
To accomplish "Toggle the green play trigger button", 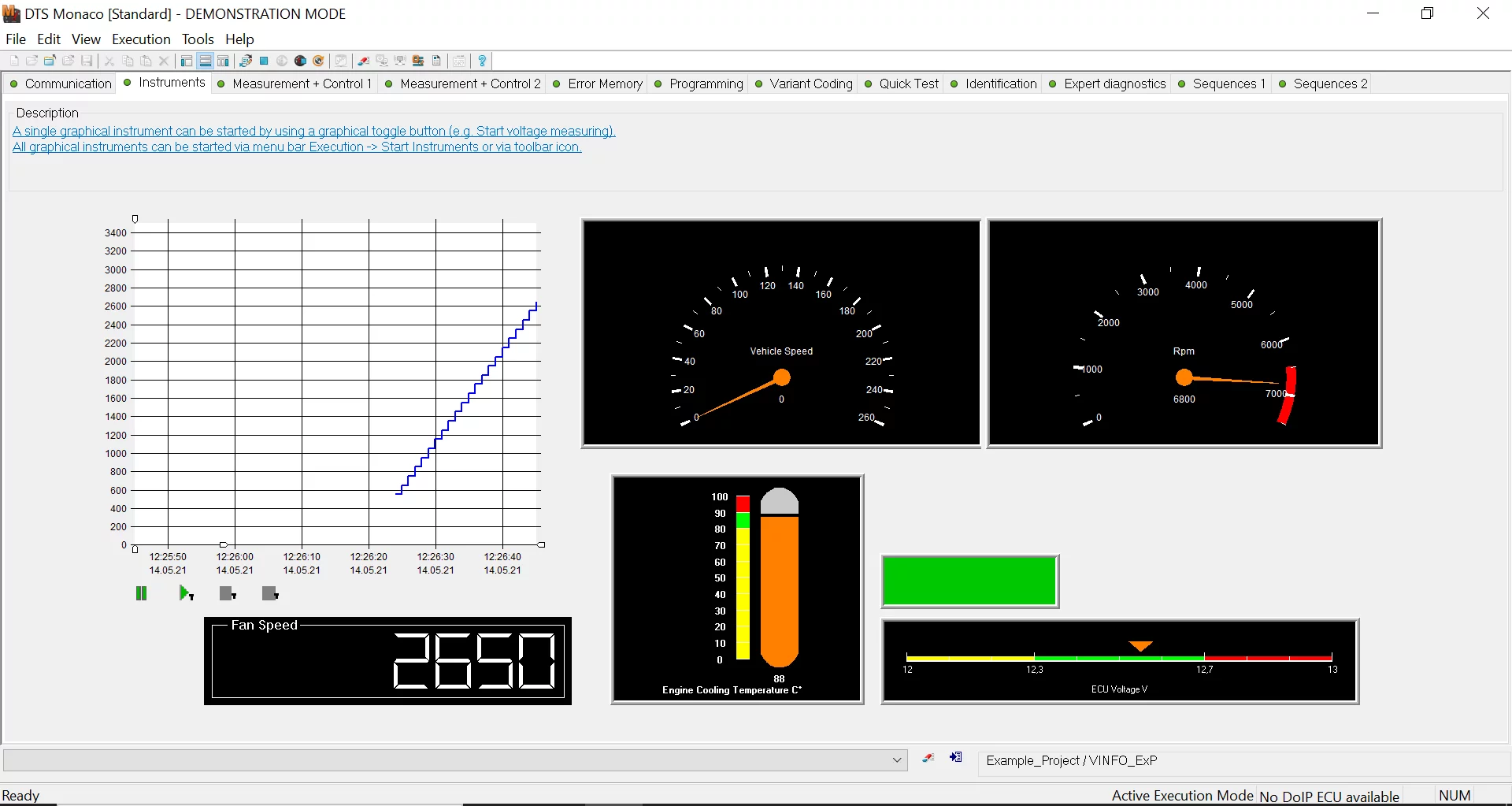I will pyautogui.click(x=186, y=593).
